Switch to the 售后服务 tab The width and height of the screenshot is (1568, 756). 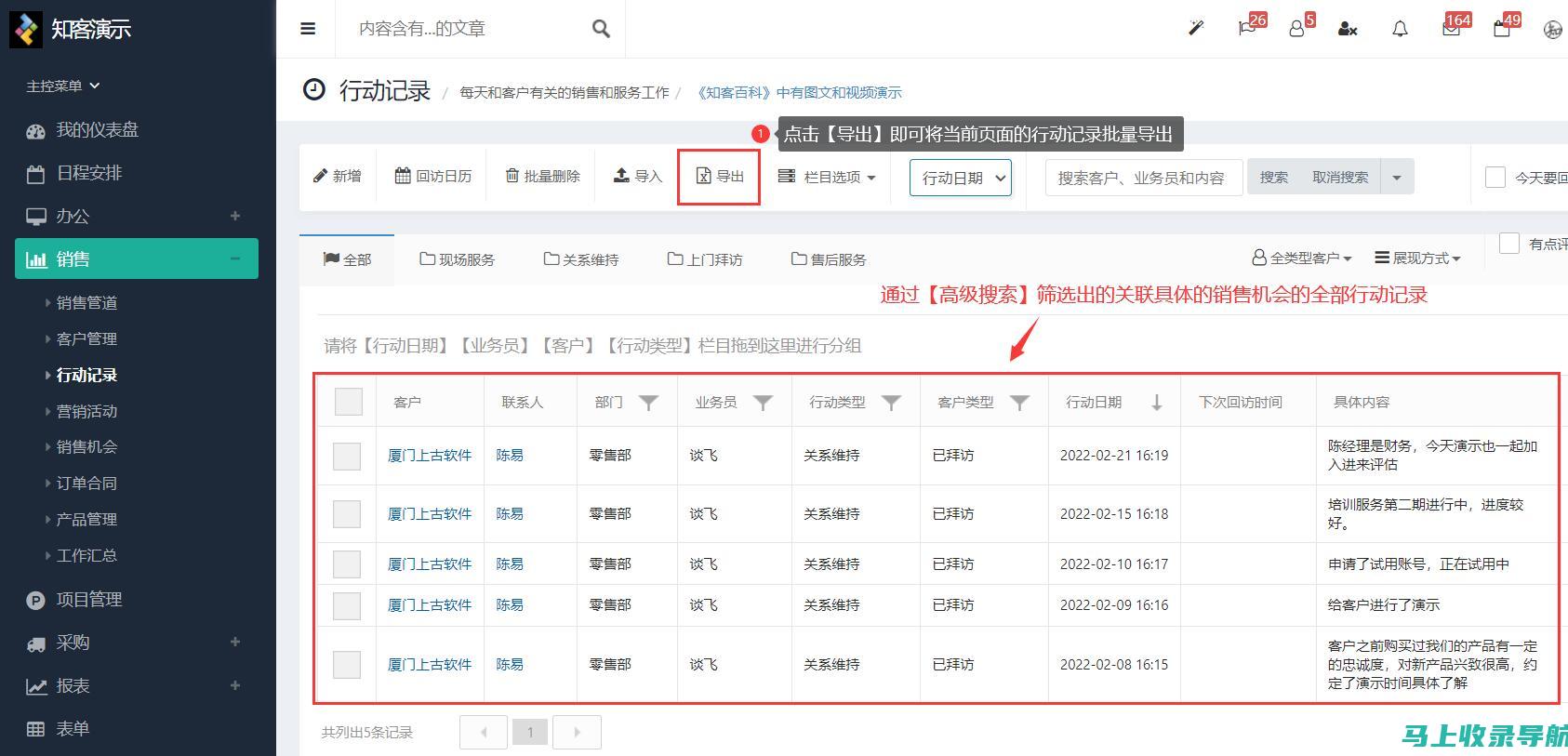click(829, 259)
